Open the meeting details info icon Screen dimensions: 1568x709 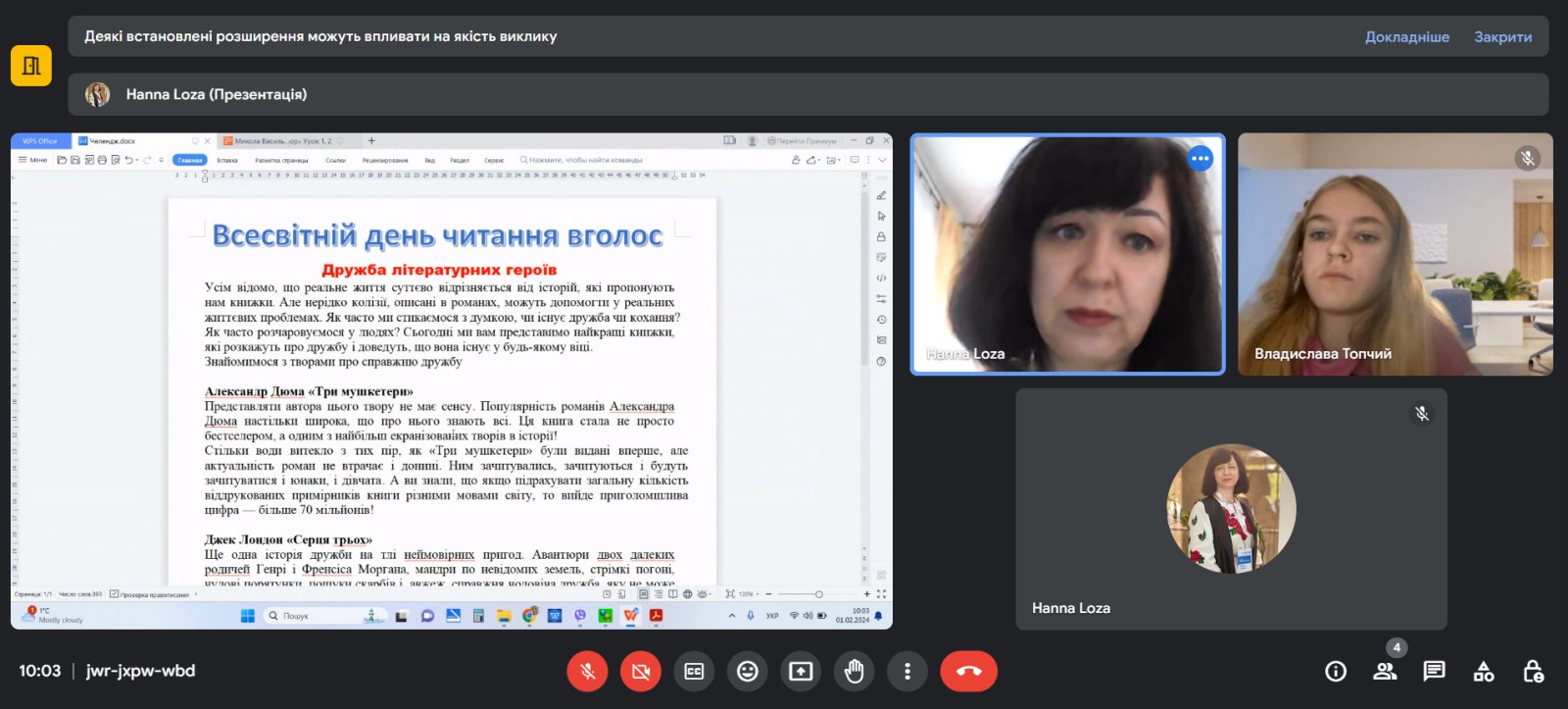tap(1335, 671)
